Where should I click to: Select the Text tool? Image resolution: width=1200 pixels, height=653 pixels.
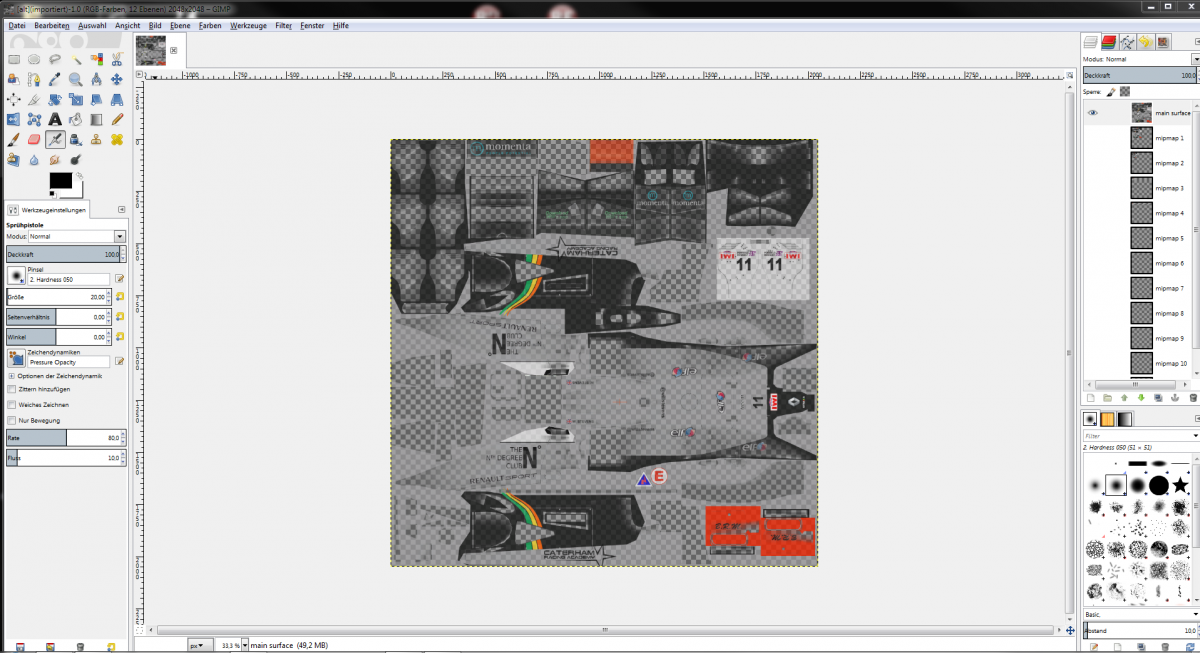pos(55,120)
